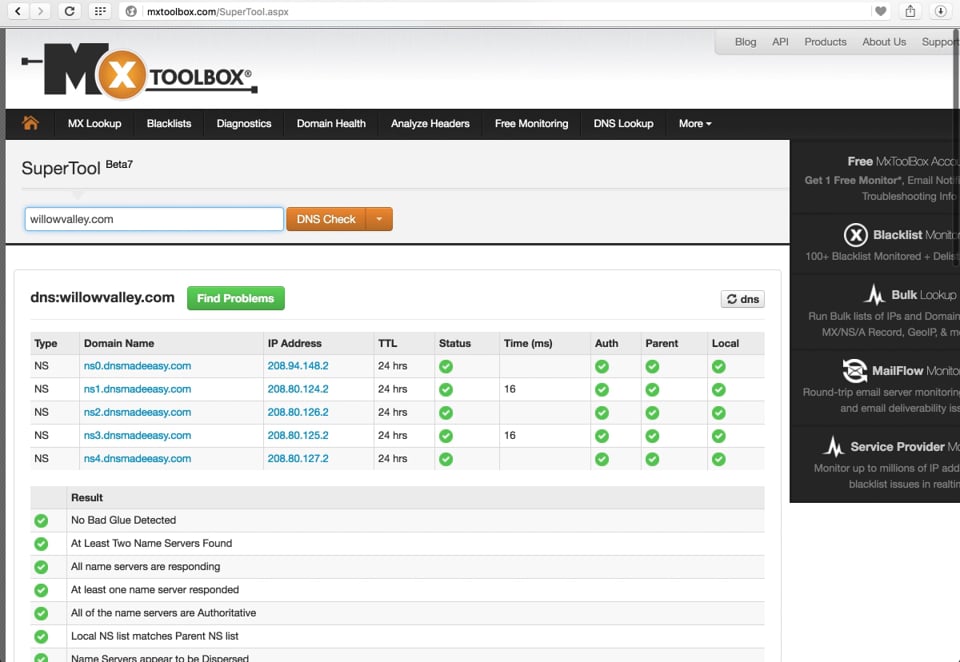Click the Blacklist Monitoring X icon
Image resolution: width=960 pixels, height=662 pixels.
point(855,235)
